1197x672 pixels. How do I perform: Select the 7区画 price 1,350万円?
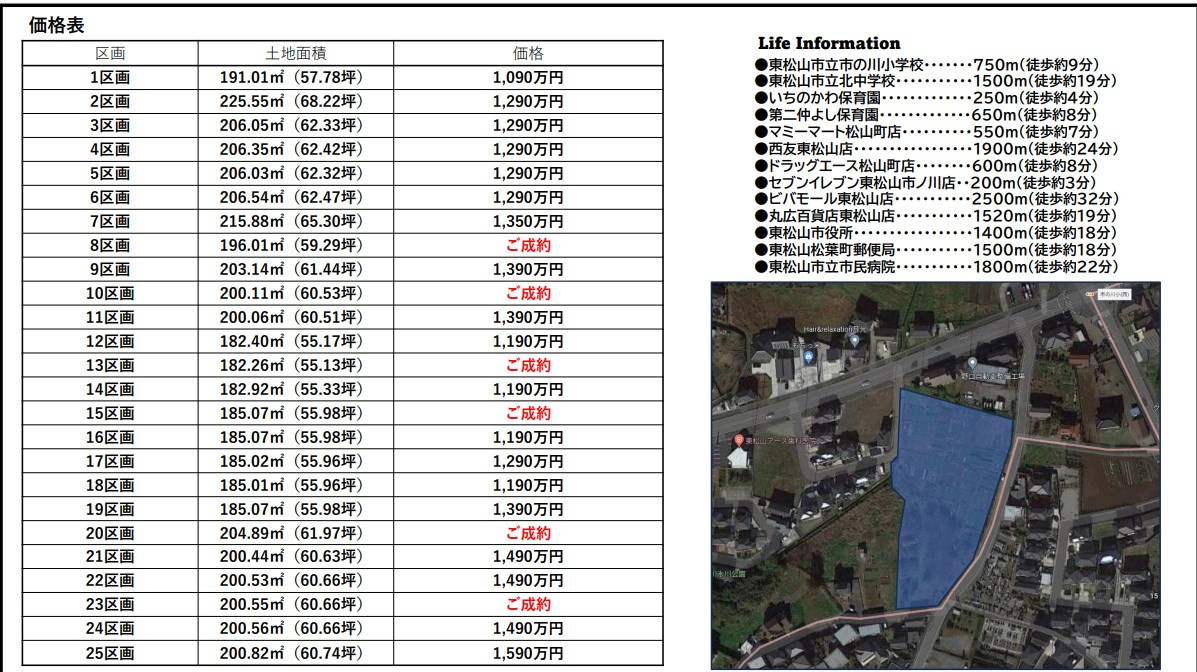(527, 221)
